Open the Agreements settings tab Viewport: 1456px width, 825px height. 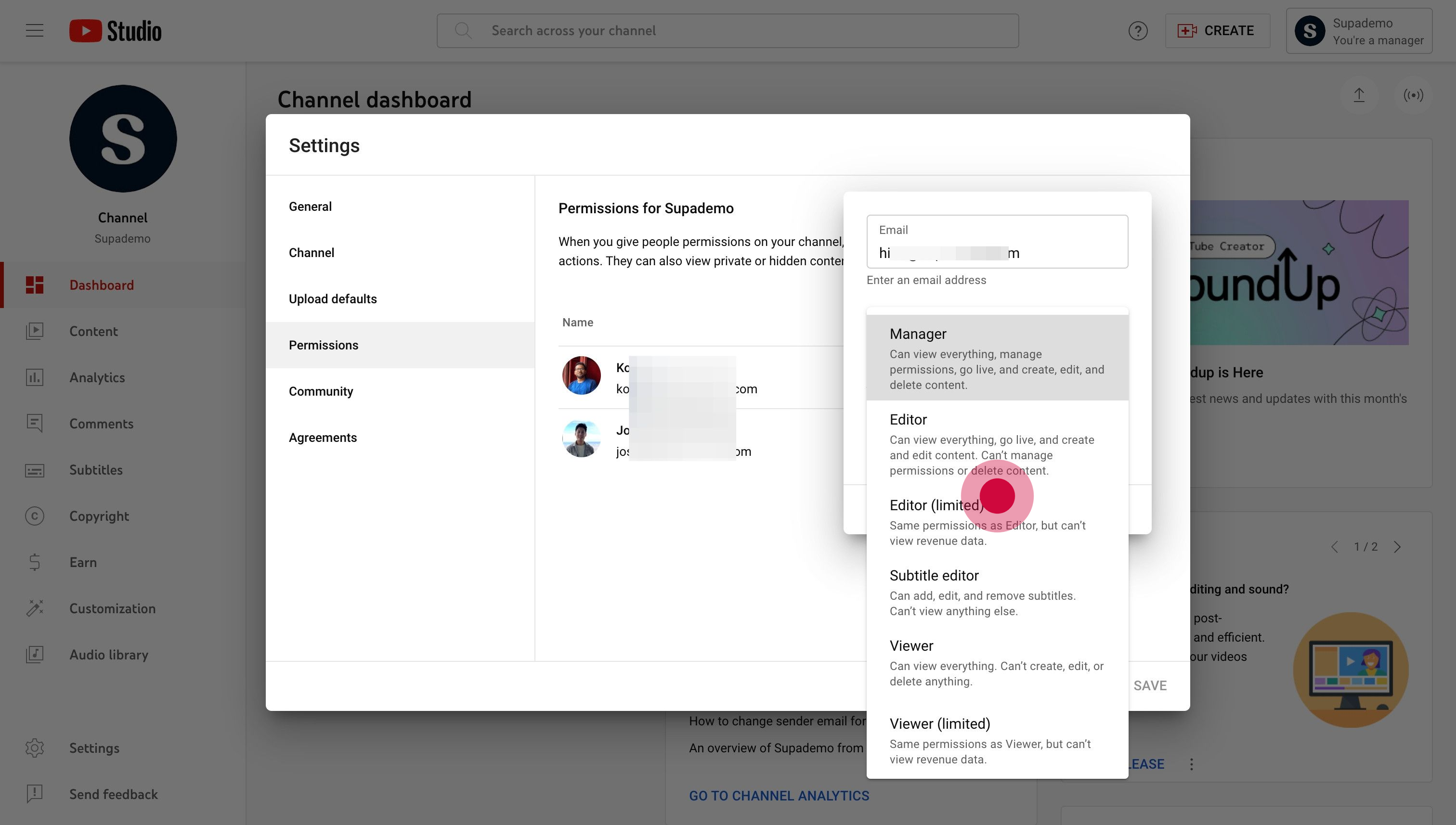(x=400, y=438)
